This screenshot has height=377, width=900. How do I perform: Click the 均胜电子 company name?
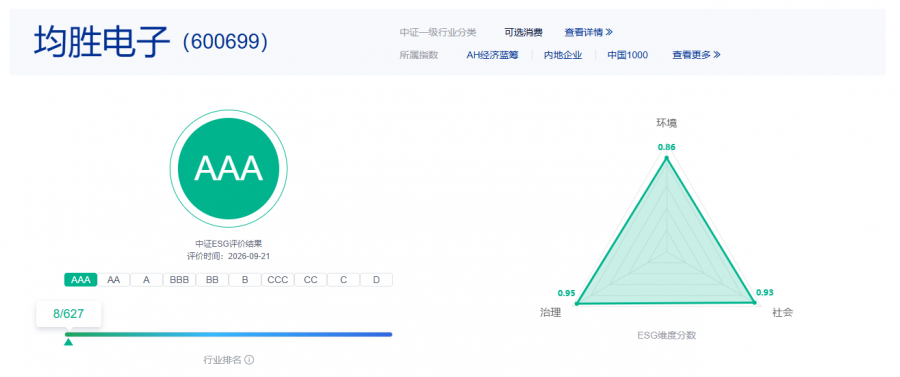pyautogui.click(x=103, y=42)
